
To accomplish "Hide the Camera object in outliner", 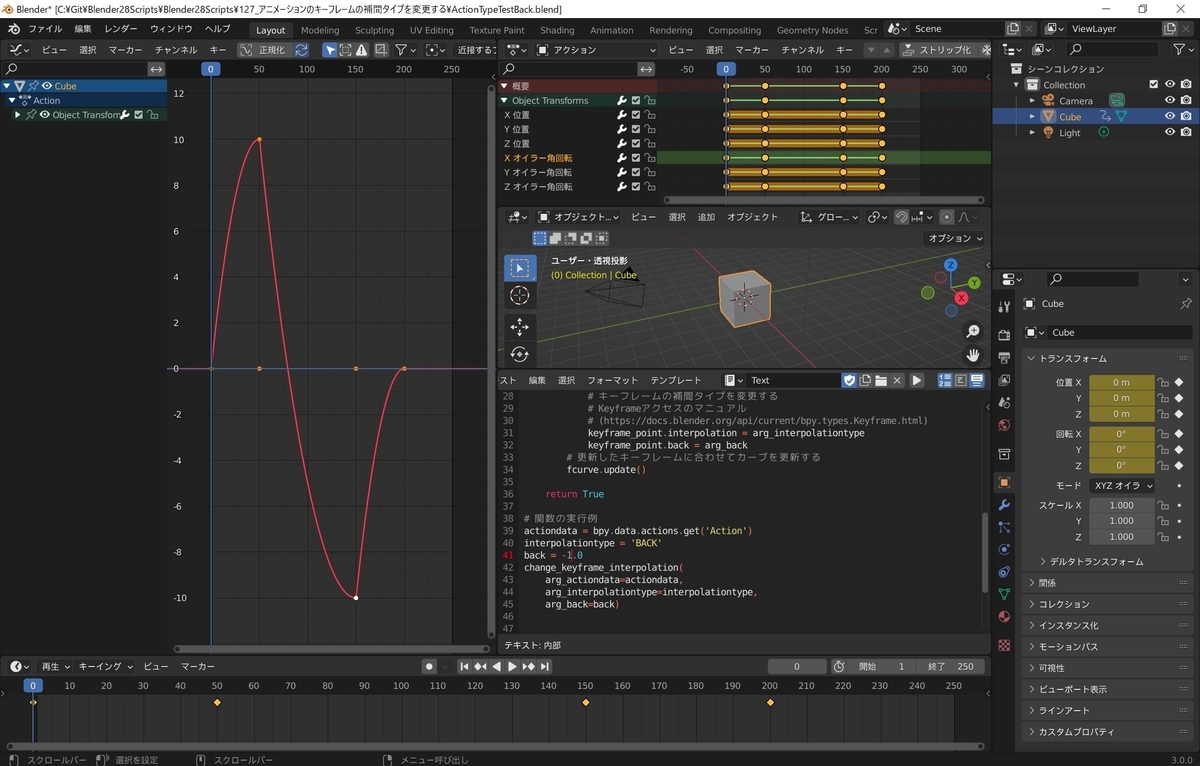I will (x=1169, y=101).
